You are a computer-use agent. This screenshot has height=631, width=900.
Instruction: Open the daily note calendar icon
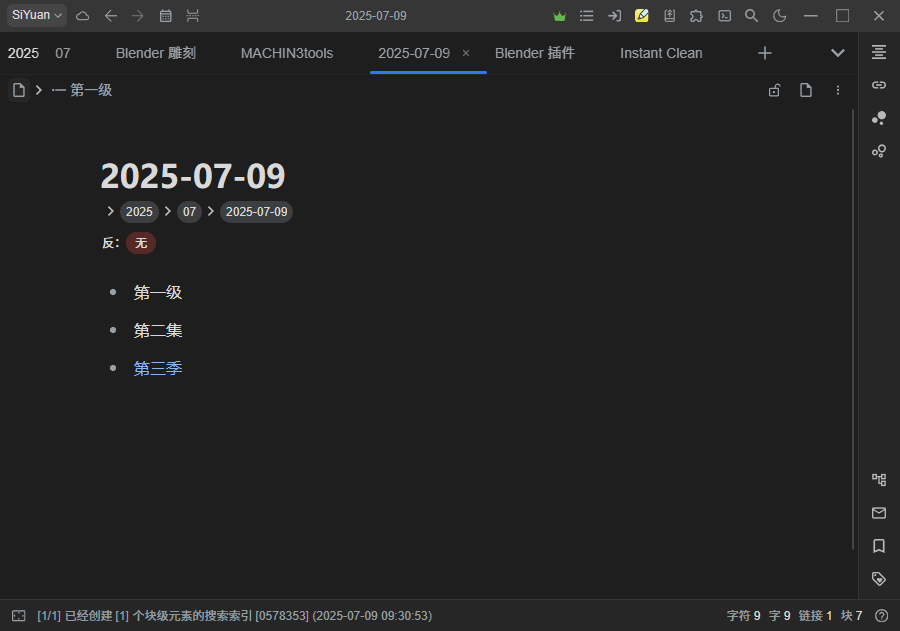164,16
